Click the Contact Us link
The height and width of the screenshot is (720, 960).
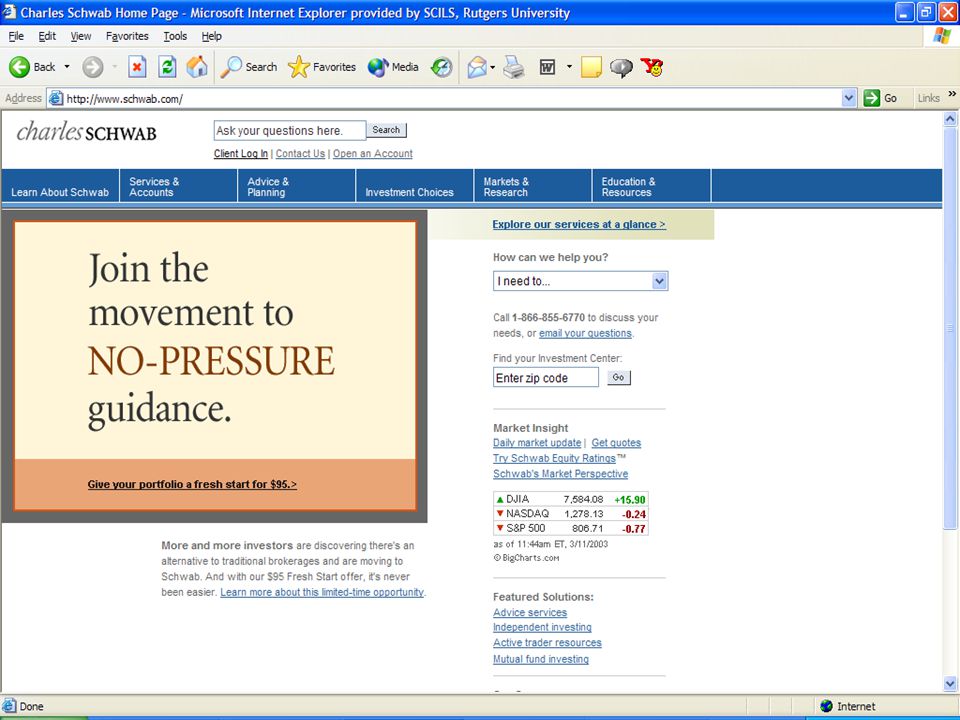point(300,154)
